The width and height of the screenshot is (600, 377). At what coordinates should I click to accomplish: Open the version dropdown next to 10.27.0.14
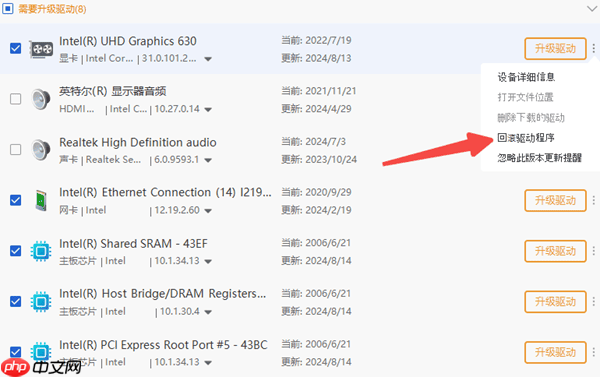click(208, 109)
